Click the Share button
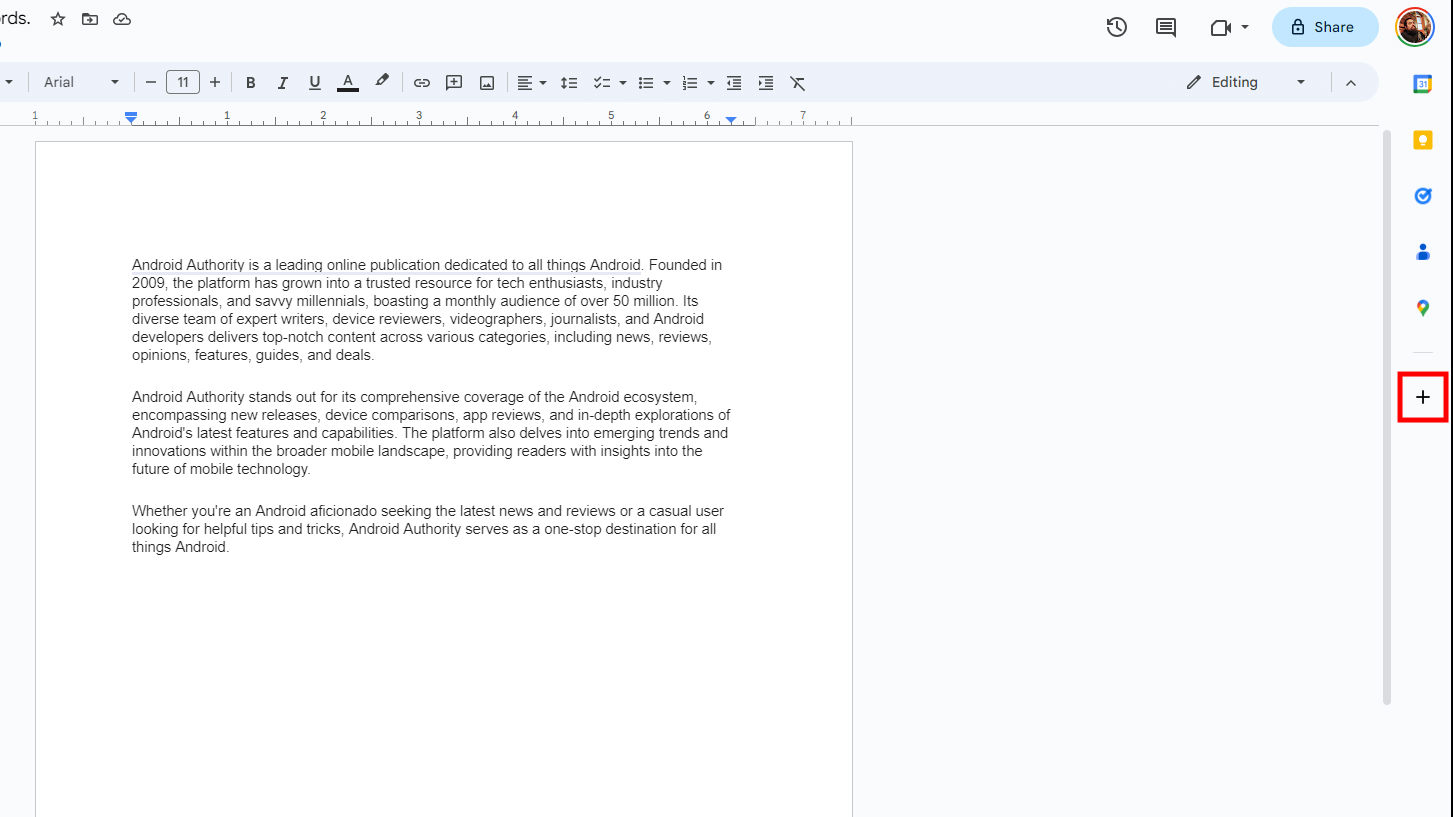This screenshot has width=1453, height=817. tap(1324, 28)
